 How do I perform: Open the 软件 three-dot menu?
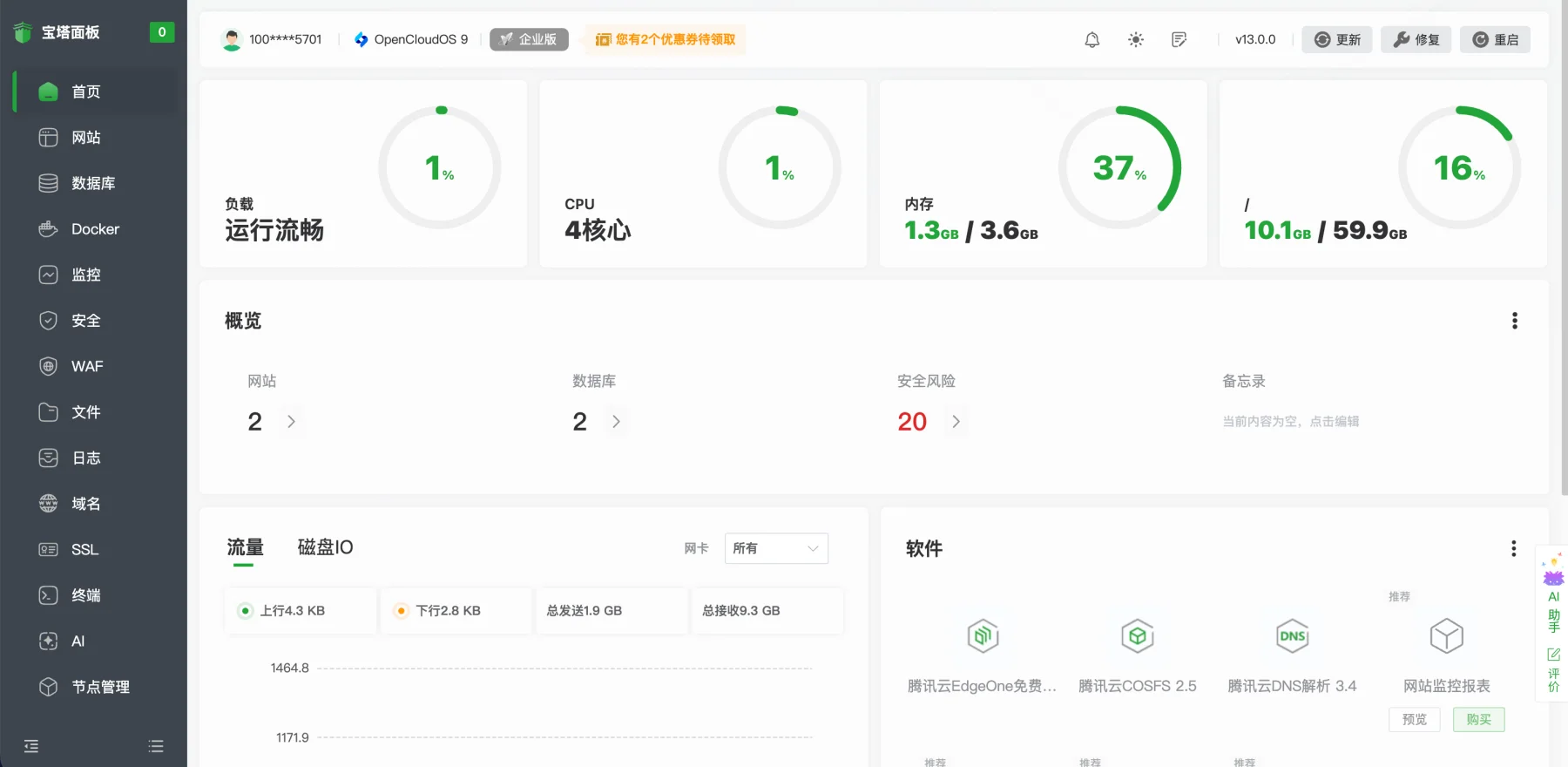coord(1514,548)
